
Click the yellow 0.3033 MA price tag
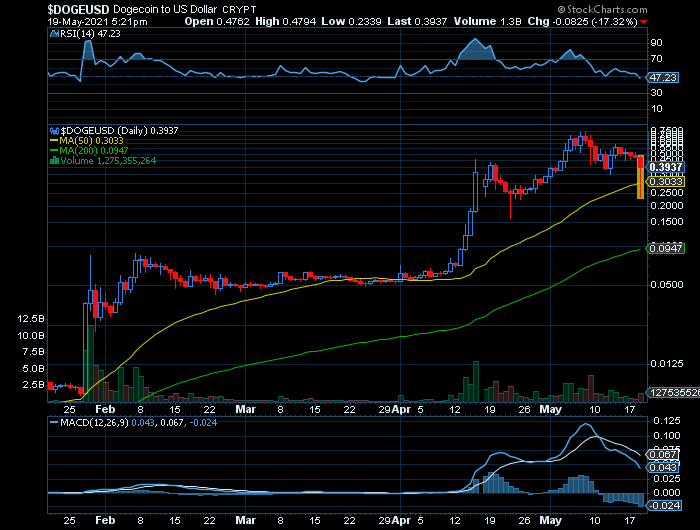tap(666, 181)
